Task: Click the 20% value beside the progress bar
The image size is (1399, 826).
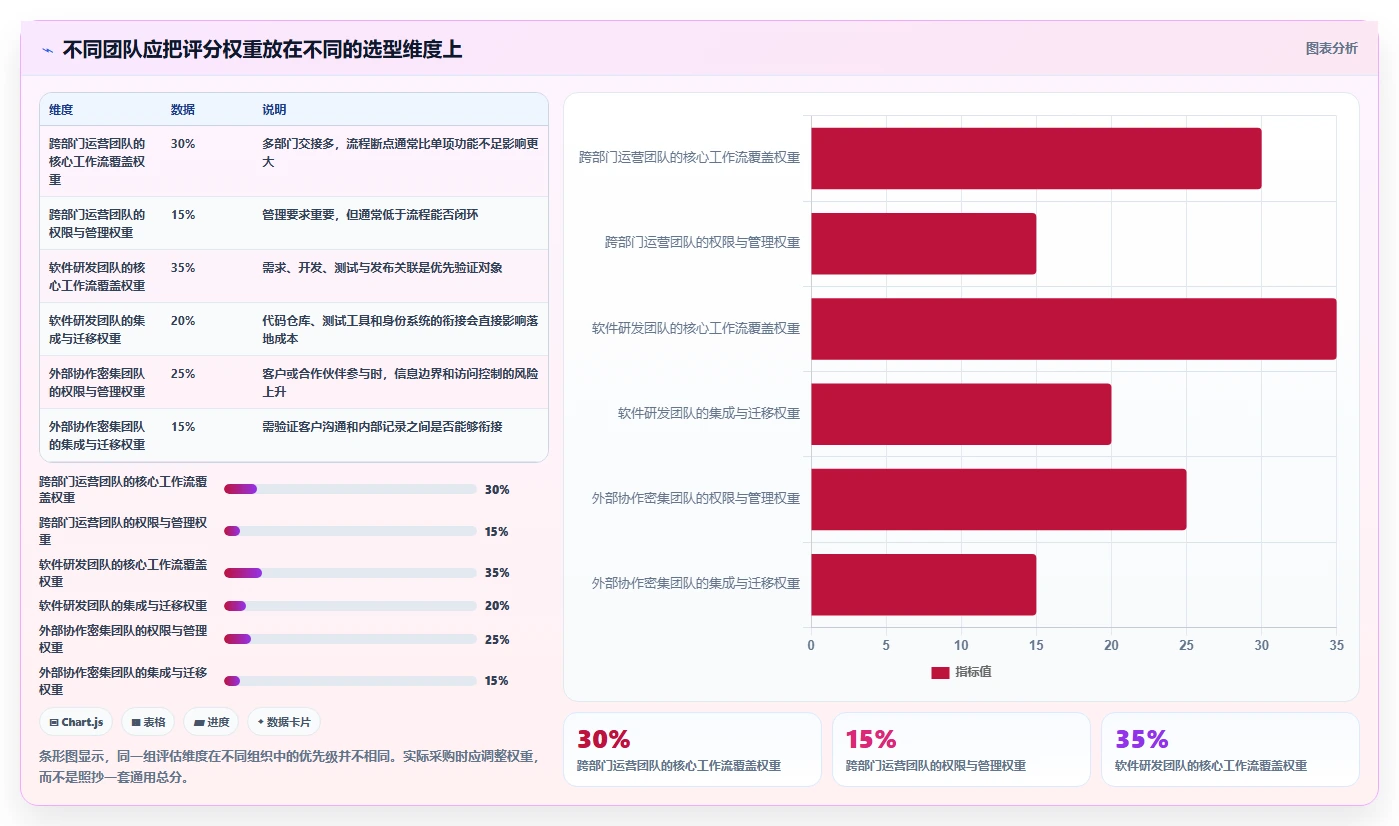Action: pyautogui.click(x=497, y=606)
